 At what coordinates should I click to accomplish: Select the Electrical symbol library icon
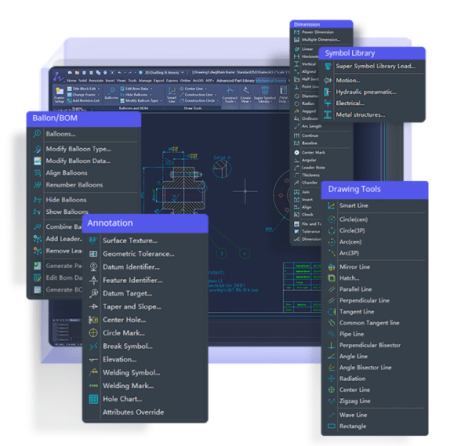(x=328, y=103)
